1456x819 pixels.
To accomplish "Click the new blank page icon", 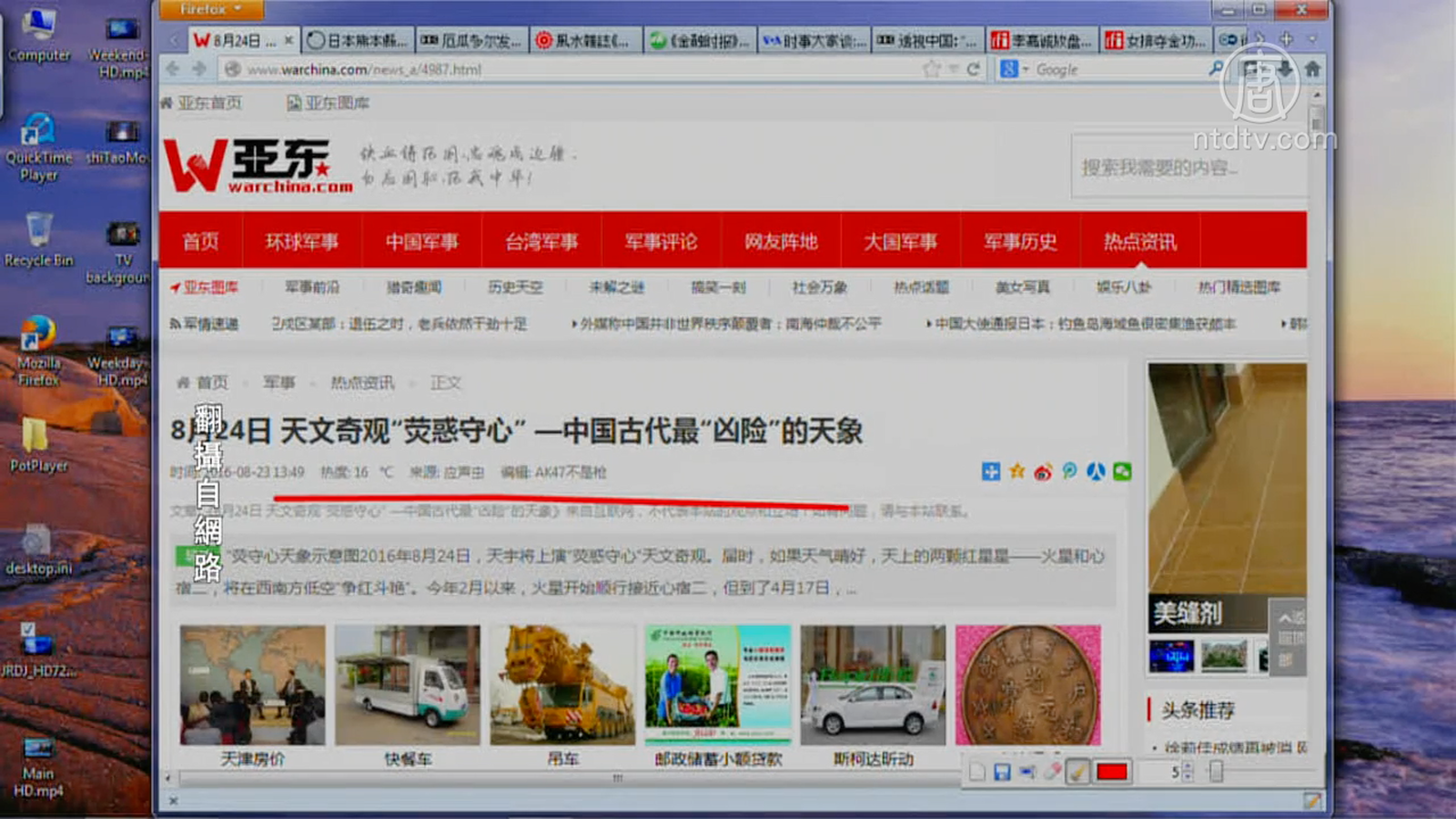I will (977, 773).
